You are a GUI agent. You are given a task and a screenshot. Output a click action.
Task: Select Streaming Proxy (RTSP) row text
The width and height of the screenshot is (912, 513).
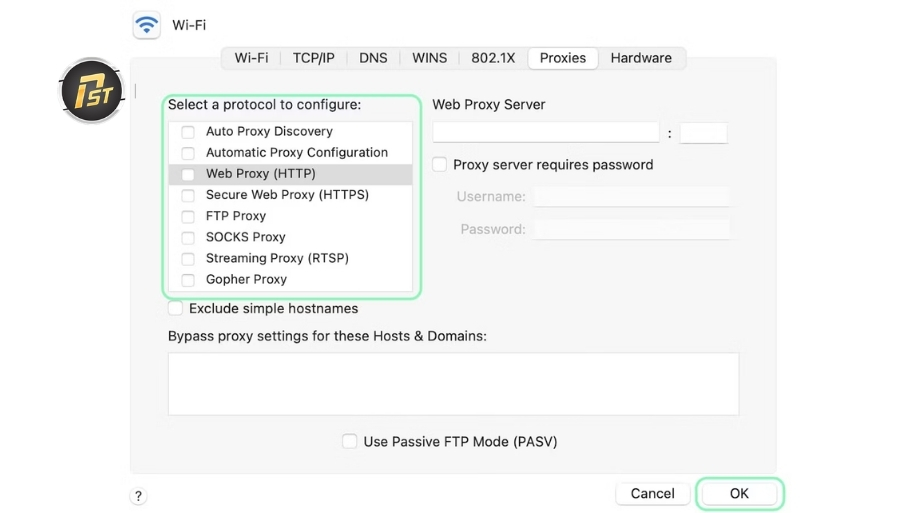pyautogui.click(x=277, y=258)
